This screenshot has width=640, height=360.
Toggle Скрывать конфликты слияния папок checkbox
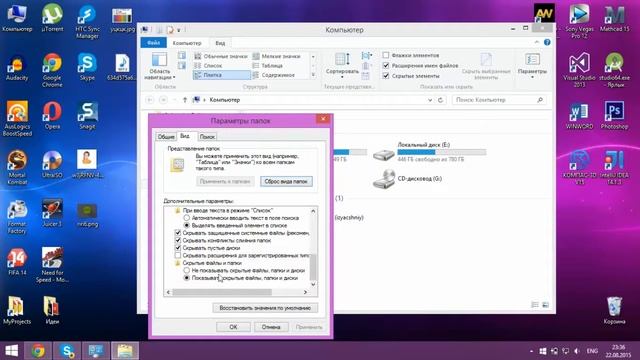coord(178,240)
